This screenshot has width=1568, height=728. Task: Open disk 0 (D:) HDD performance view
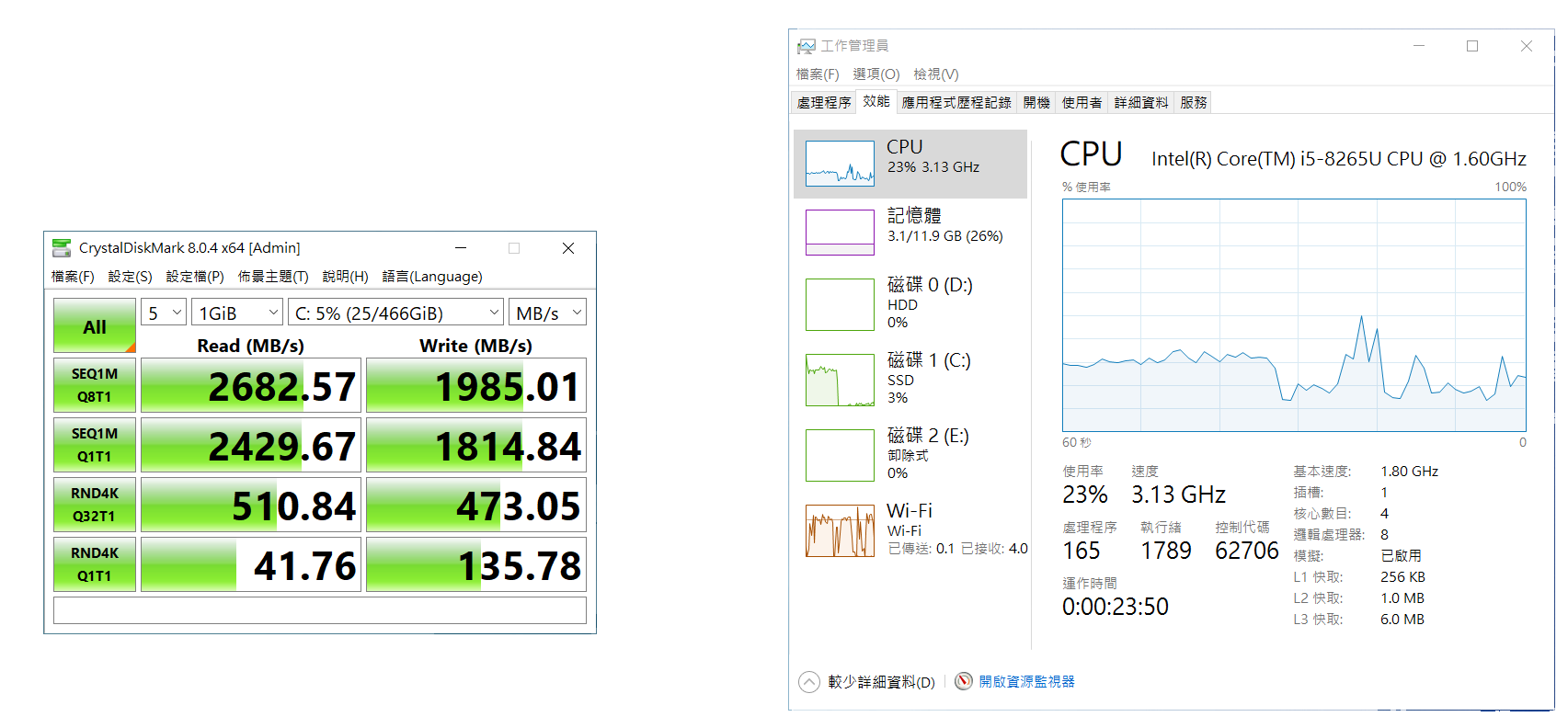tap(839, 304)
